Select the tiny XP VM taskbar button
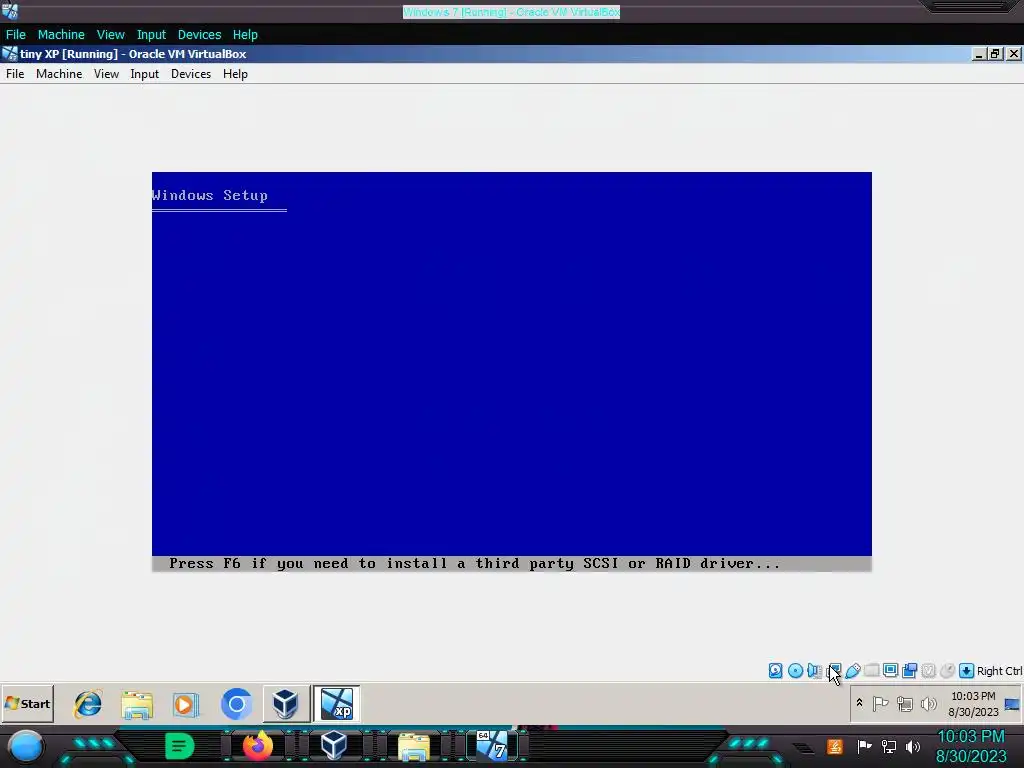The image size is (1024, 768). click(336, 704)
